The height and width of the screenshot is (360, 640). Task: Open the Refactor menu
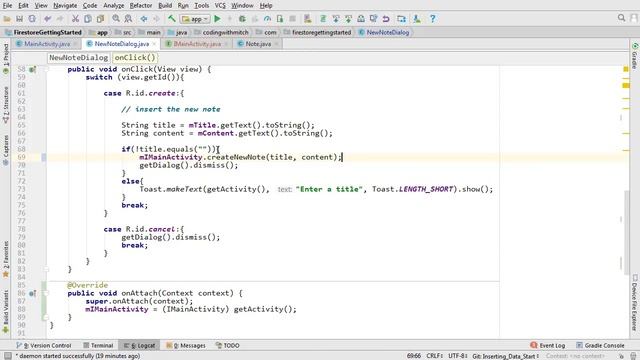(141, 5)
